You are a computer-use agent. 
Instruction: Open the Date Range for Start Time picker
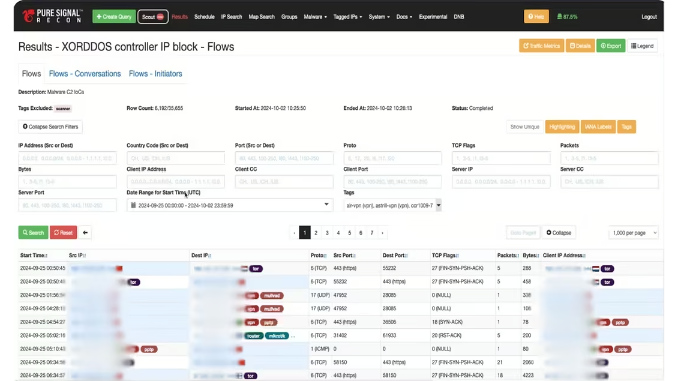coord(230,205)
